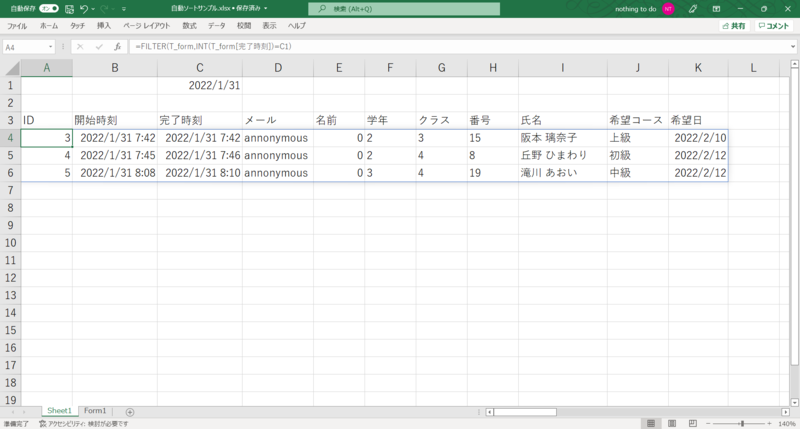Switch to the ヘルプ tab
The height and width of the screenshot is (429, 800).
(296, 26)
